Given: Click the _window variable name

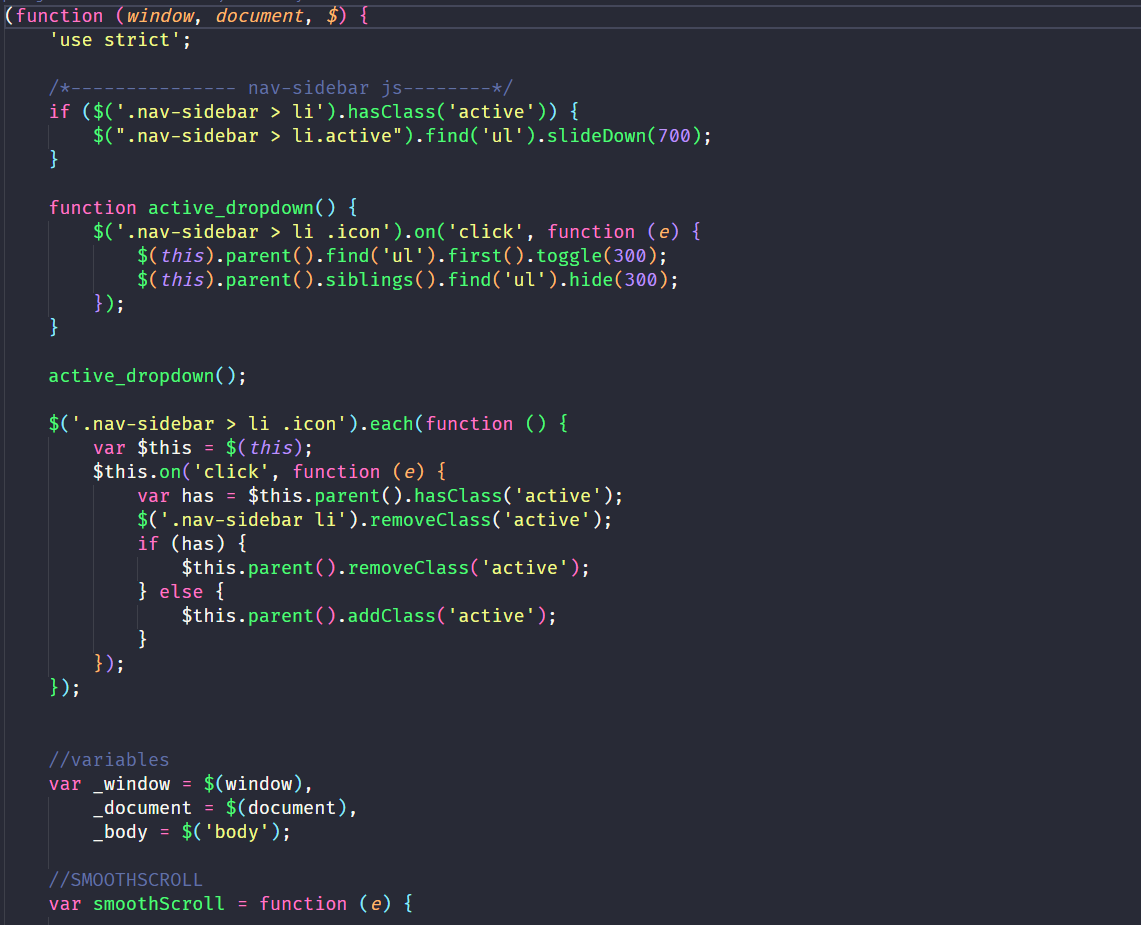Looking at the screenshot, I should 137,784.
